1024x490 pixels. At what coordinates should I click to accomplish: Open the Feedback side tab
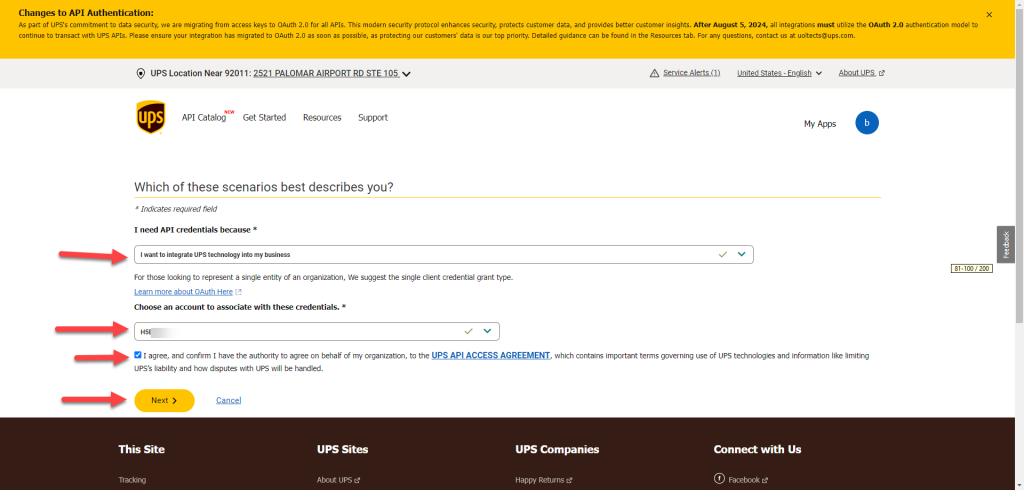[1006, 245]
